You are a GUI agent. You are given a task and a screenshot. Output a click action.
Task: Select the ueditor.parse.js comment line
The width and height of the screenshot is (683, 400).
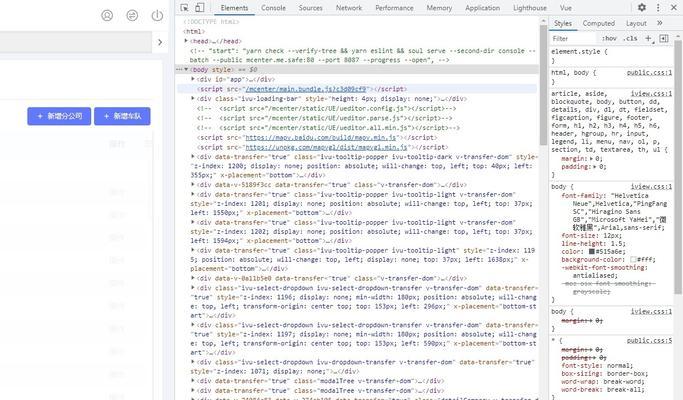(325, 118)
